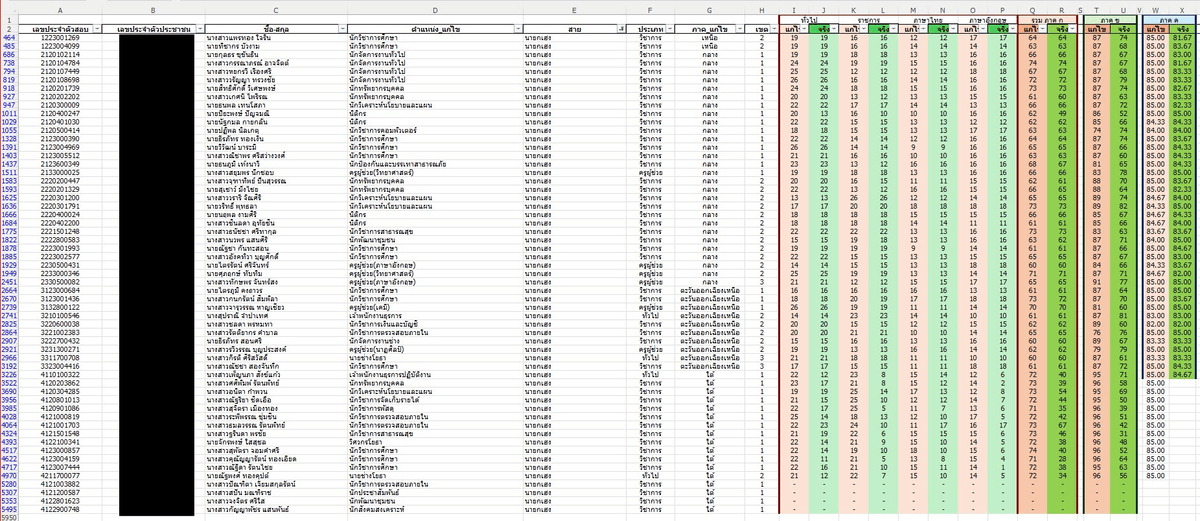Select name cell นางสาวแพรทอง in row 464
Viewport: 1200px width, 521px height.
(274, 38)
